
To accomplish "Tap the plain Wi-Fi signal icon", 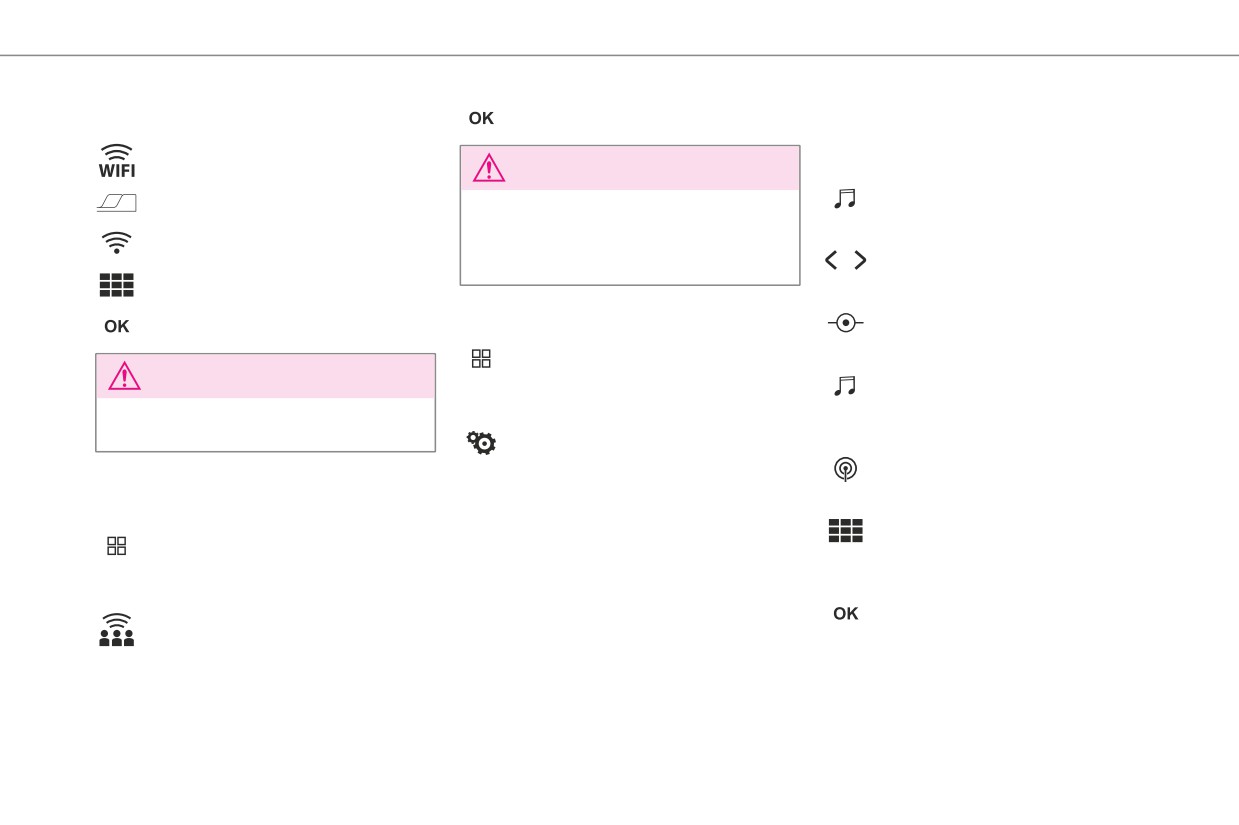I will [x=116, y=242].
